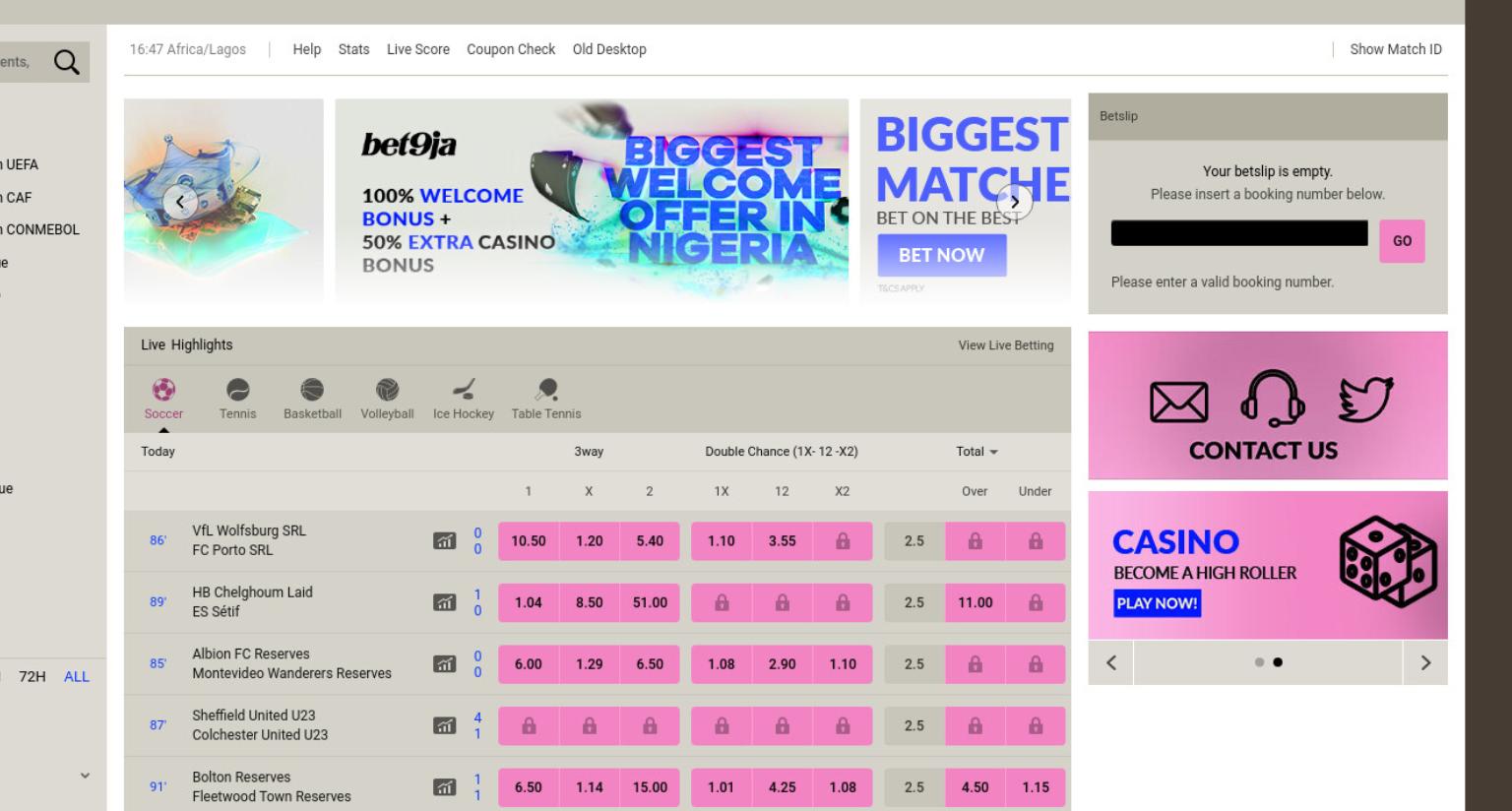Select the Tennis sport icon
Viewport: 1512px width, 811px height.
click(238, 390)
